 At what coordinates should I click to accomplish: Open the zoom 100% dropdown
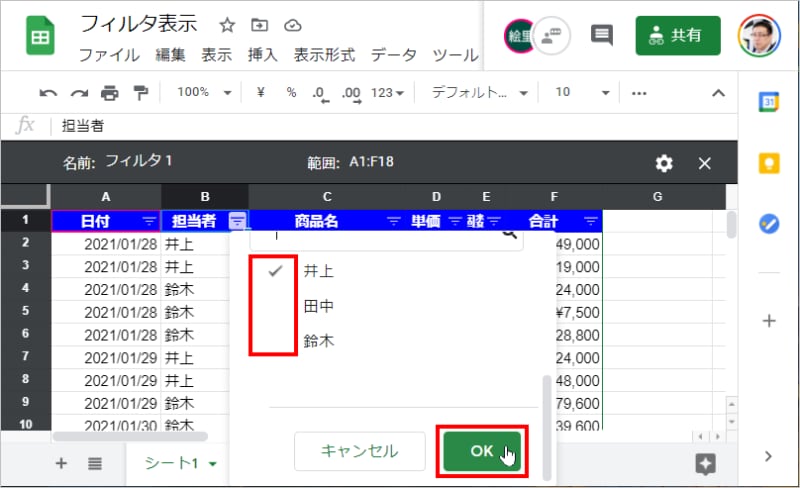(204, 92)
